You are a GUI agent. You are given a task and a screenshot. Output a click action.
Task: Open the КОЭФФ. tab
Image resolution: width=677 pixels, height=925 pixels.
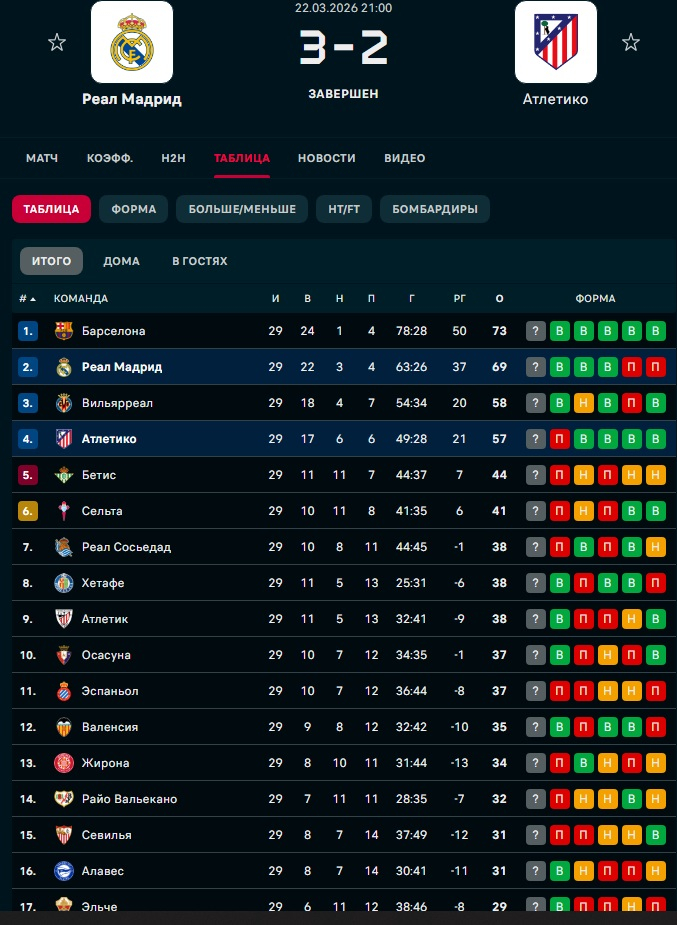point(110,158)
